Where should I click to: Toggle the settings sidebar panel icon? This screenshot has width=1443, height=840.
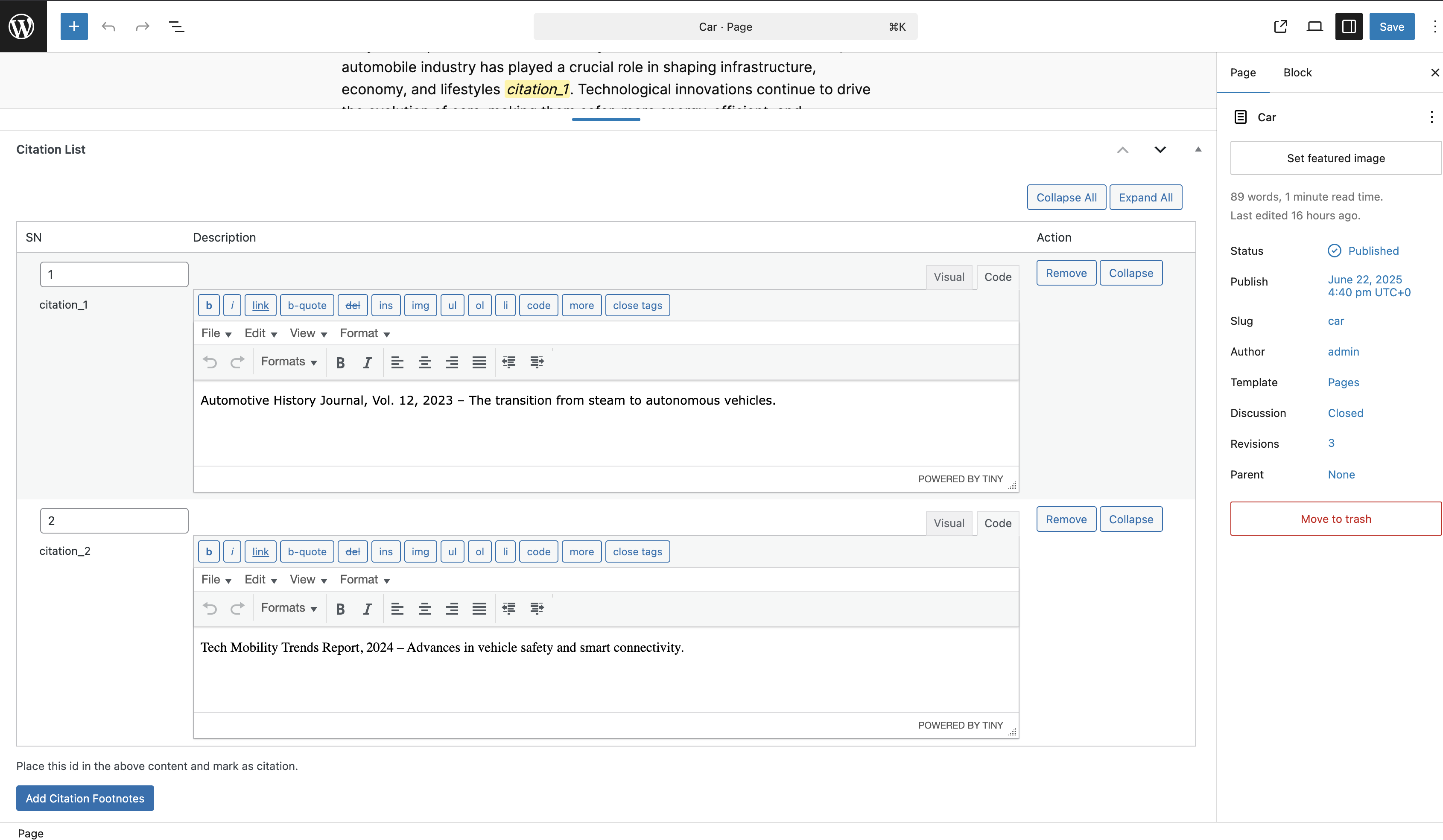click(1349, 26)
